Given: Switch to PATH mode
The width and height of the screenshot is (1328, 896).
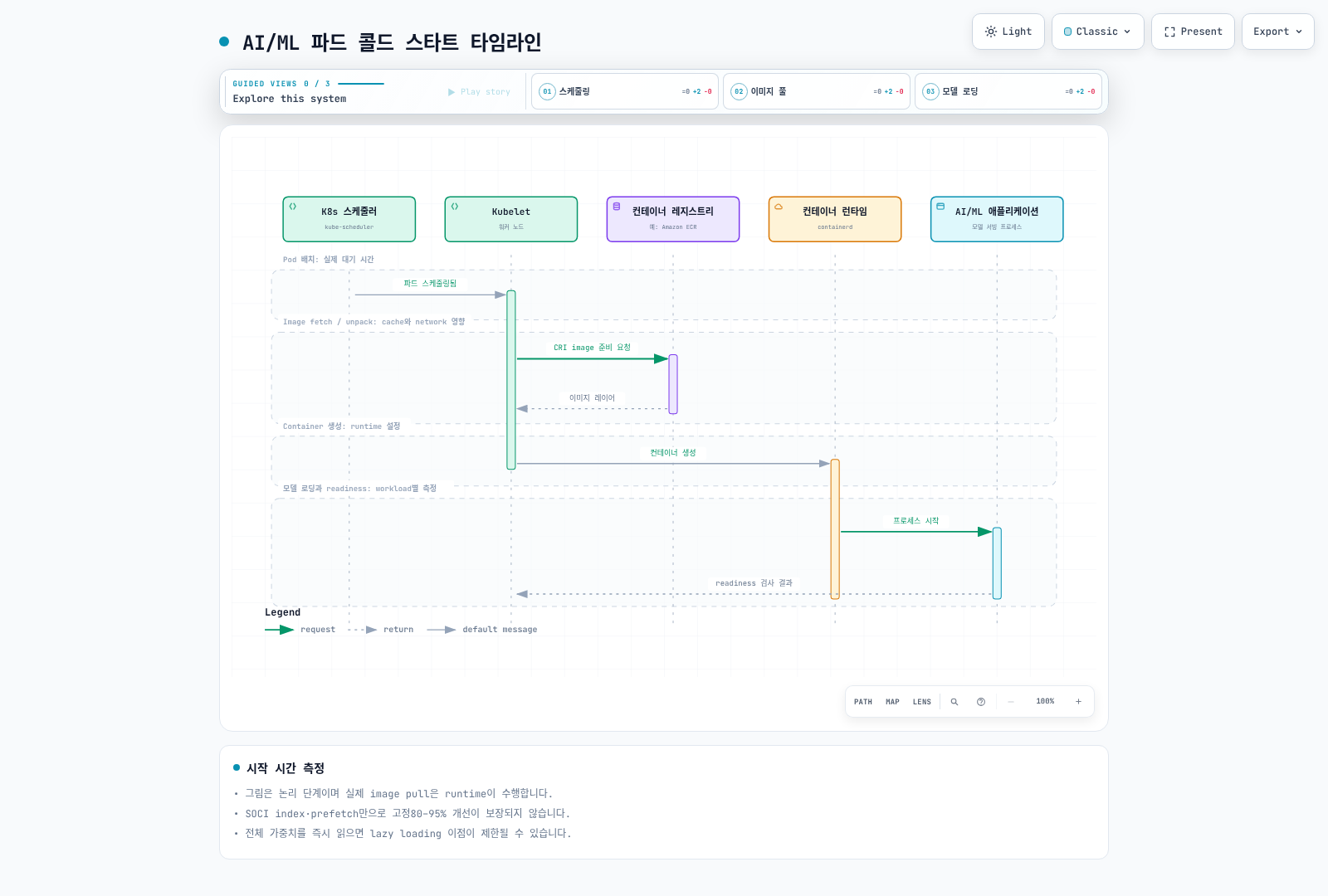Looking at the screenshot, I should 863,702.
